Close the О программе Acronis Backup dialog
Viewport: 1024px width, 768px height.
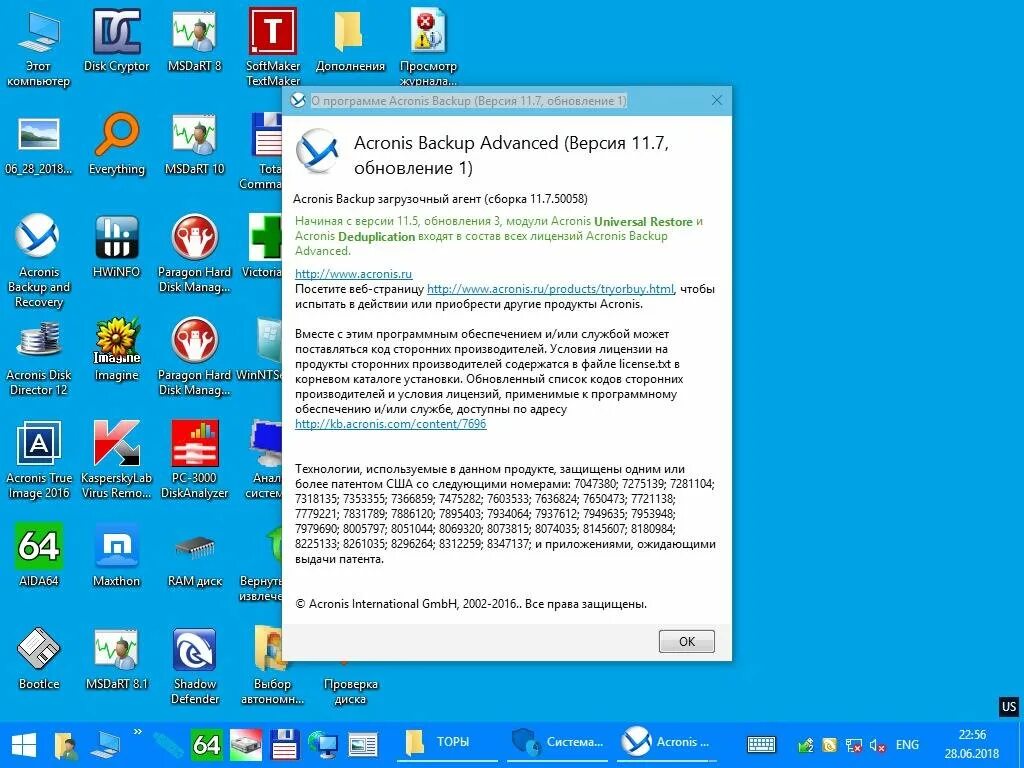coord(716,101)
